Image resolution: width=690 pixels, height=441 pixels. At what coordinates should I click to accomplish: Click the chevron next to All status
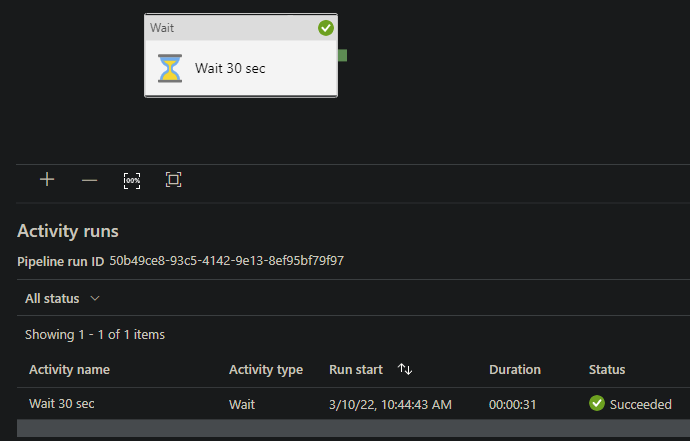(95, 298)
